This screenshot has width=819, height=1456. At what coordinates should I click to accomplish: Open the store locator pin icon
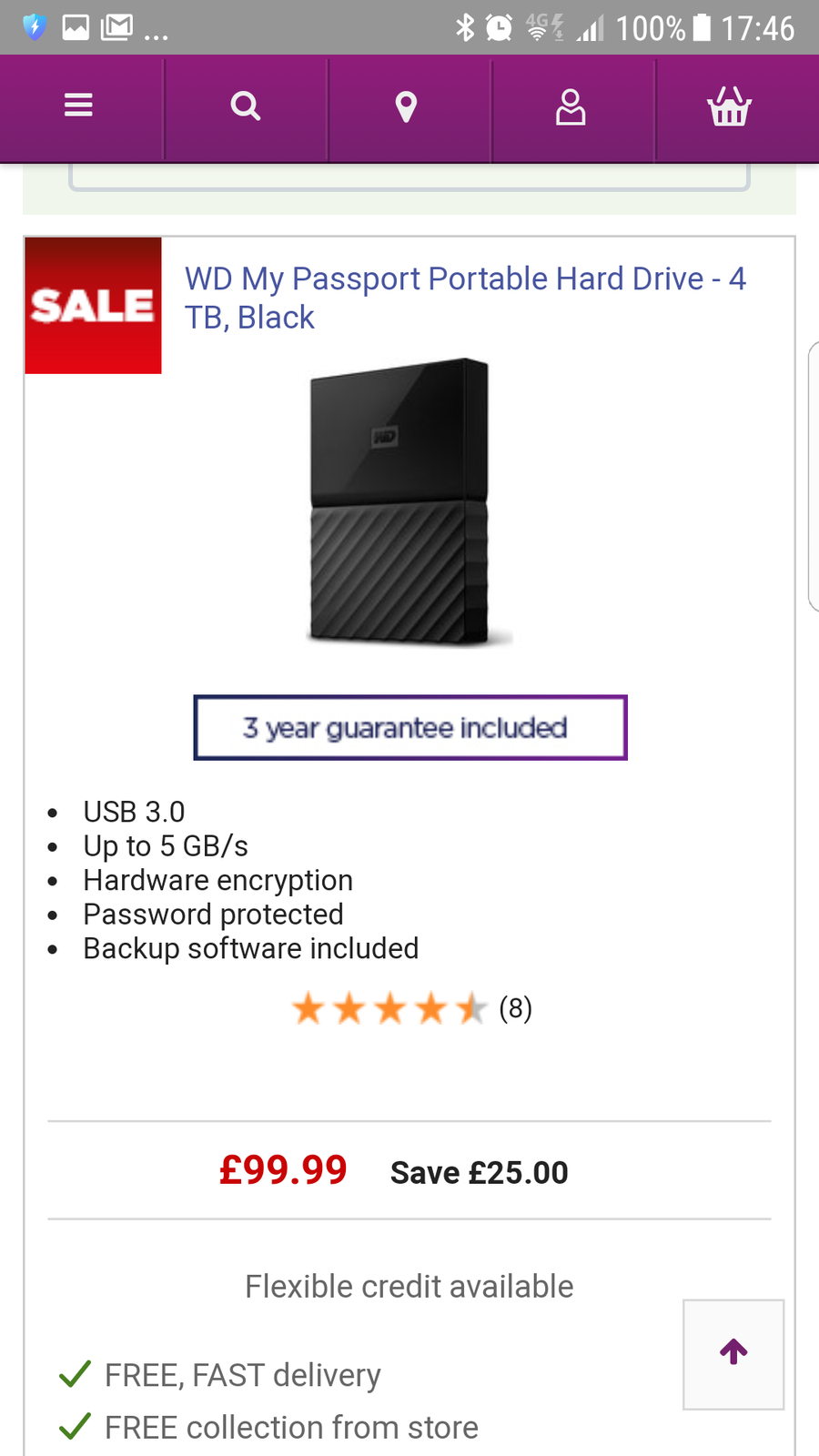pos(407,106)
